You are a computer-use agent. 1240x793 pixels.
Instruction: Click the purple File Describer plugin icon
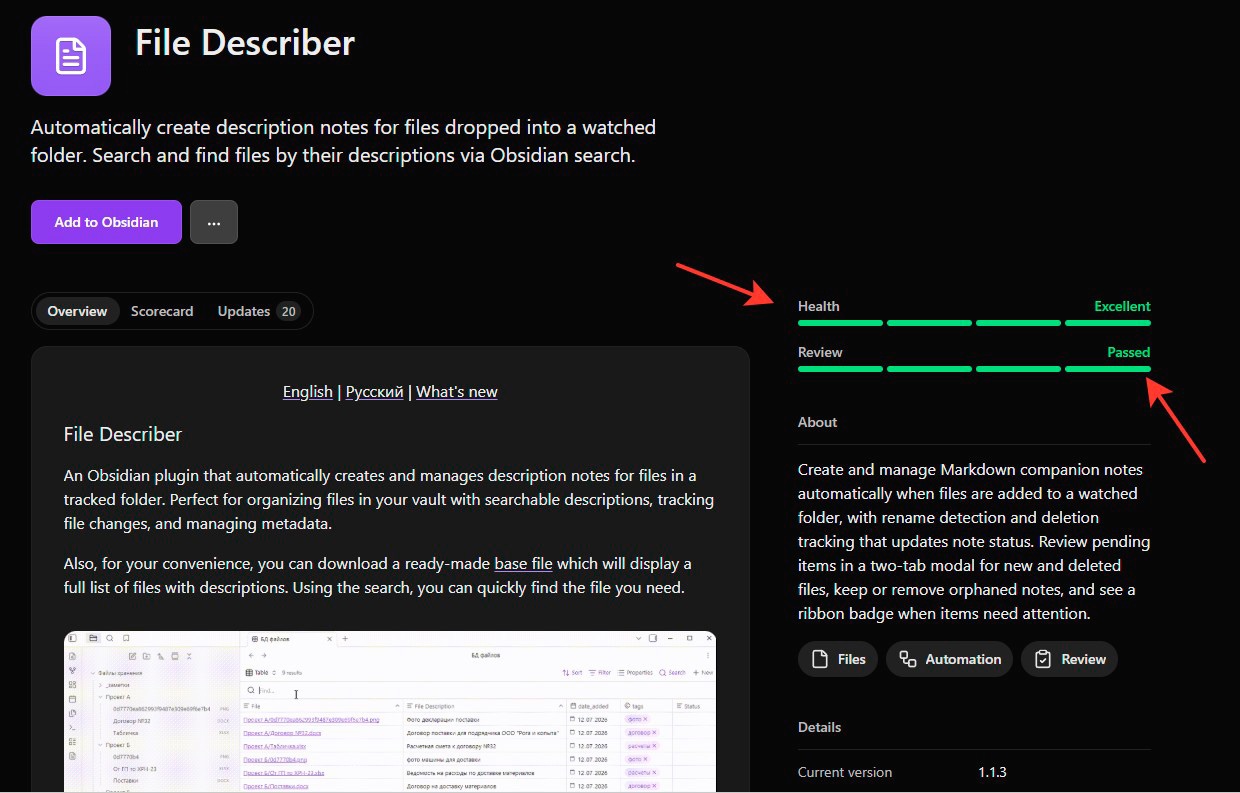[71, 56]
